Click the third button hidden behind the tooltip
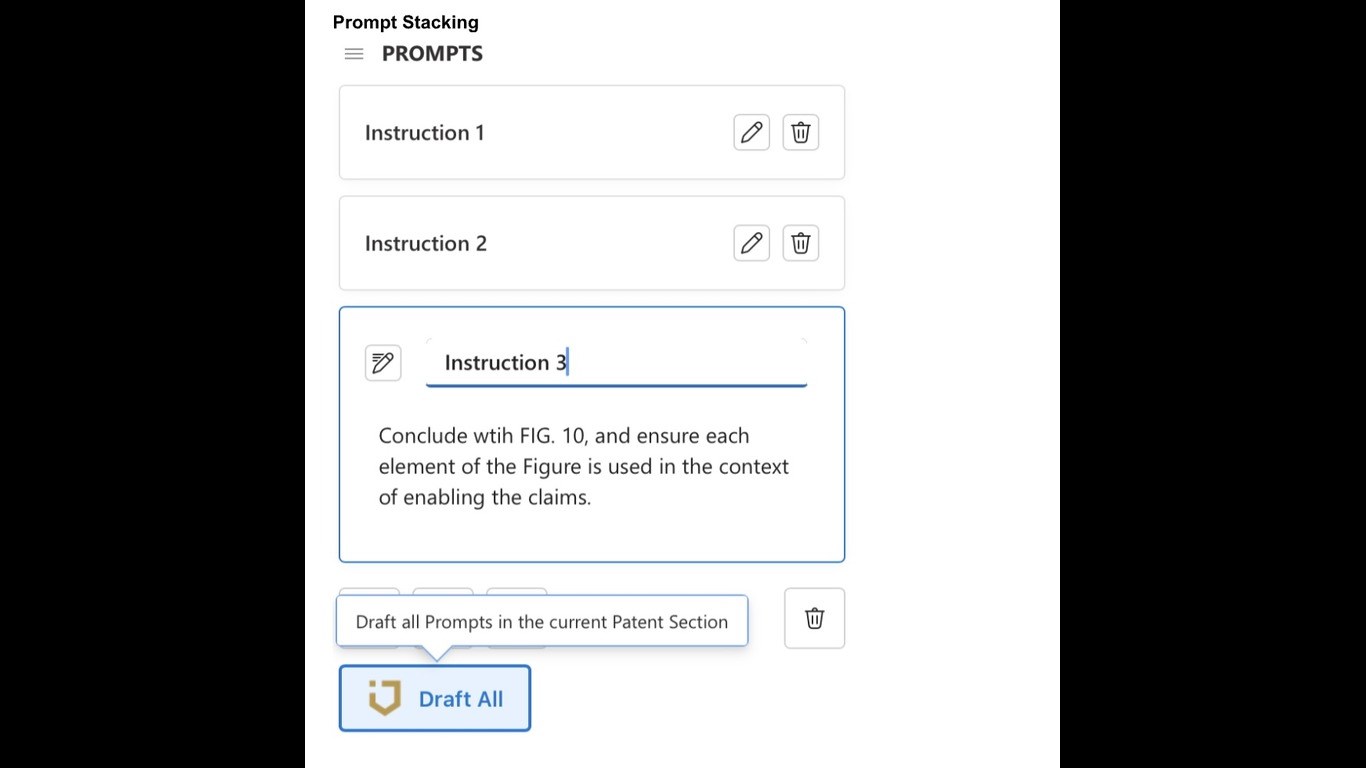Image resolution: width=1366 pixels, height=768 pixels. coord(517,591)
